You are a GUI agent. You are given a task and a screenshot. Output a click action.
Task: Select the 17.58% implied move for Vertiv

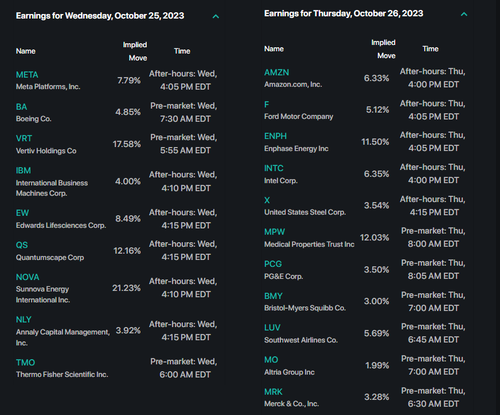(x=127, y=144)
